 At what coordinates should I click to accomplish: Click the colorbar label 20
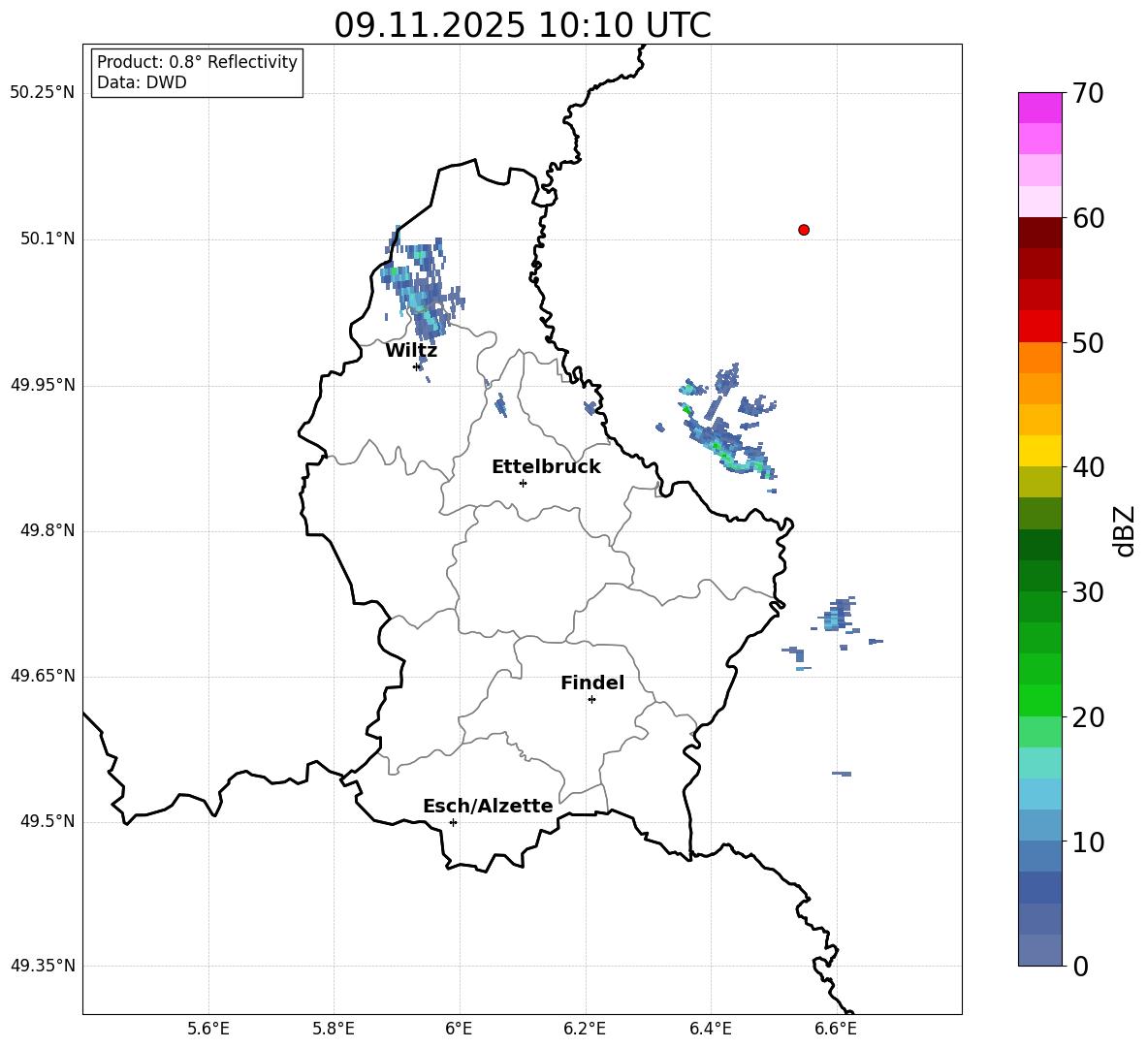point(1088,717)
